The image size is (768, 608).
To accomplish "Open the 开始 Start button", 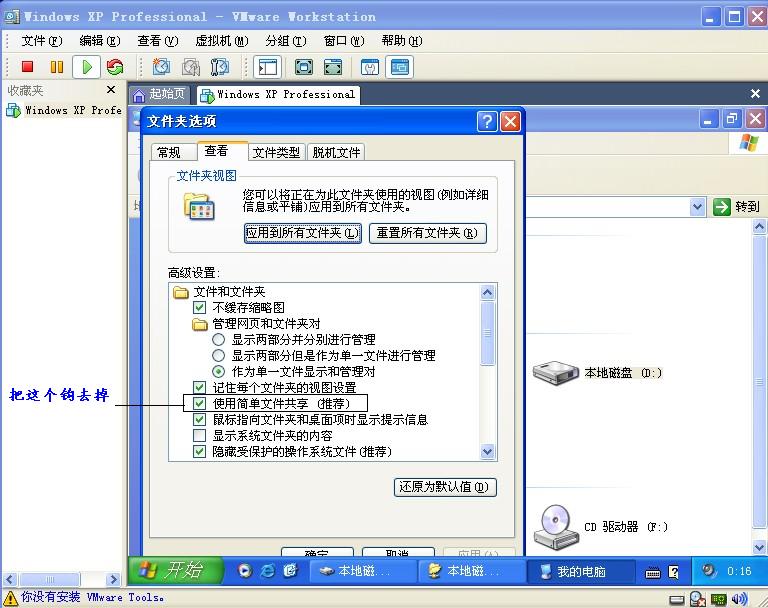I will (x=173, y=570).
